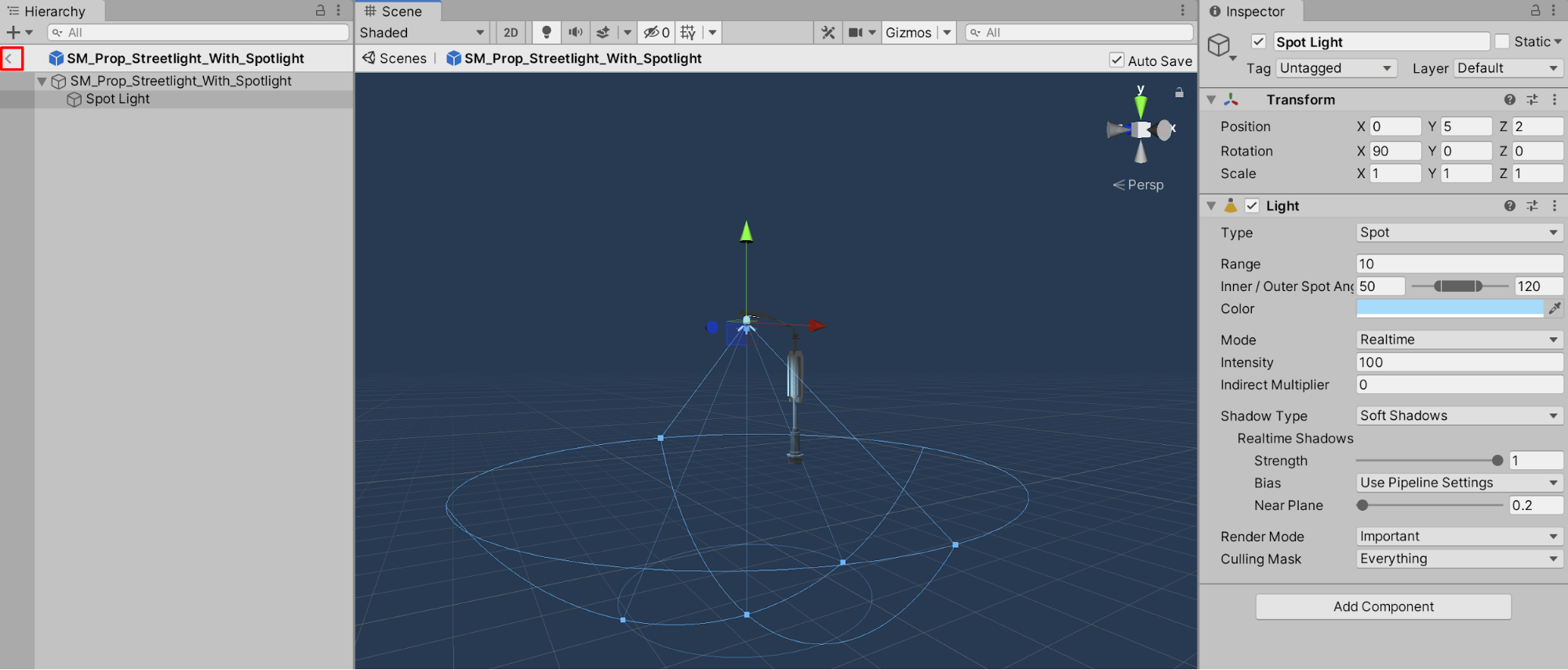Toggle scene lighting bulb icon
Image resolution: width=1568 pixels, height=670 pixels.
pyautogui.click(x=547, y=32)
